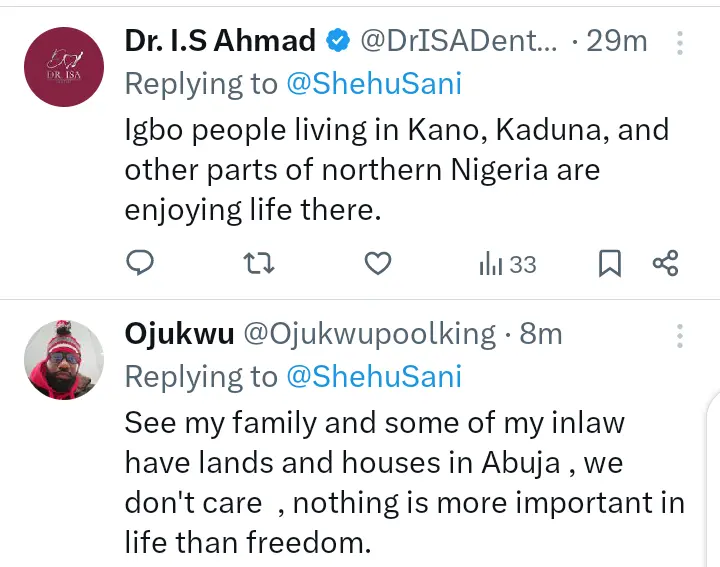Share Dr. I.S Ahmad's tweet
Viewport: 720px width, 567px height.
click(666, 263)
